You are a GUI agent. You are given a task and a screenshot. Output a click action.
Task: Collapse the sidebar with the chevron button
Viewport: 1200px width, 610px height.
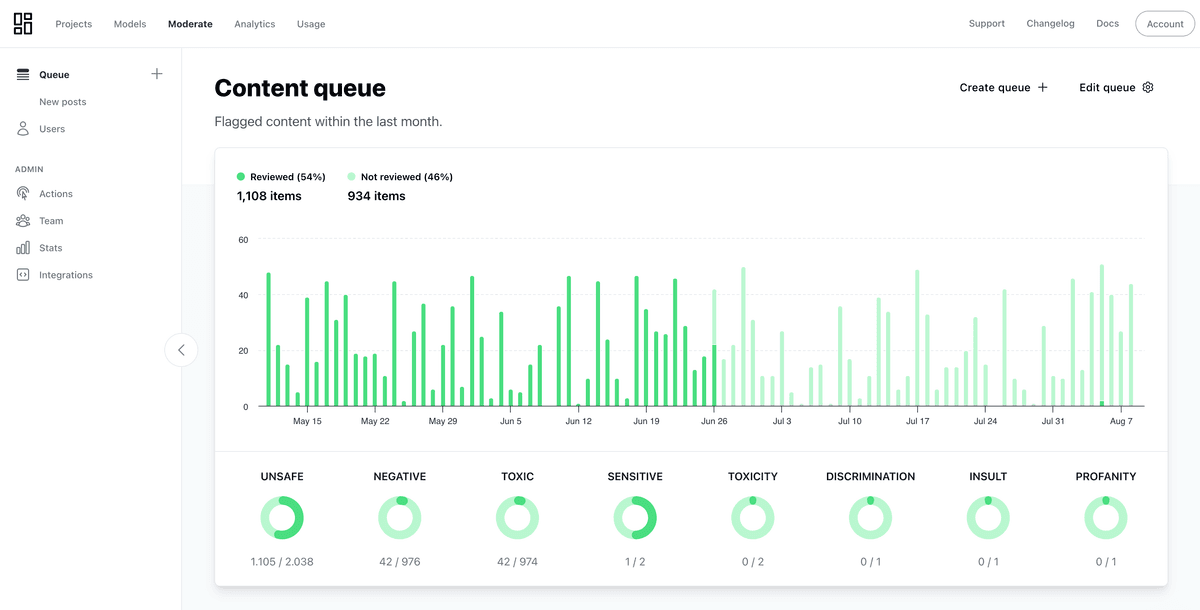181,350
